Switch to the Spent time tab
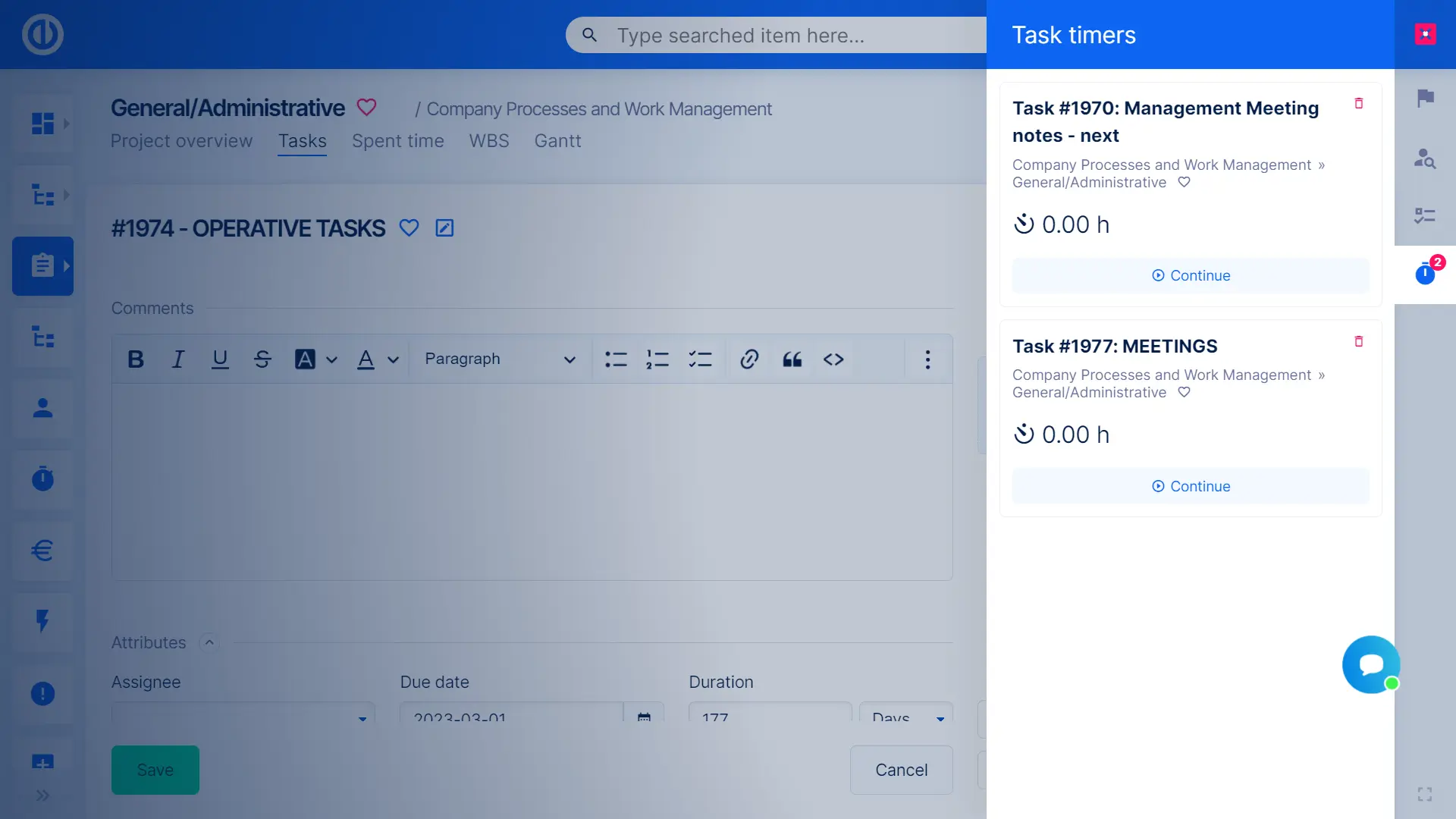 [x=397, y=141]
